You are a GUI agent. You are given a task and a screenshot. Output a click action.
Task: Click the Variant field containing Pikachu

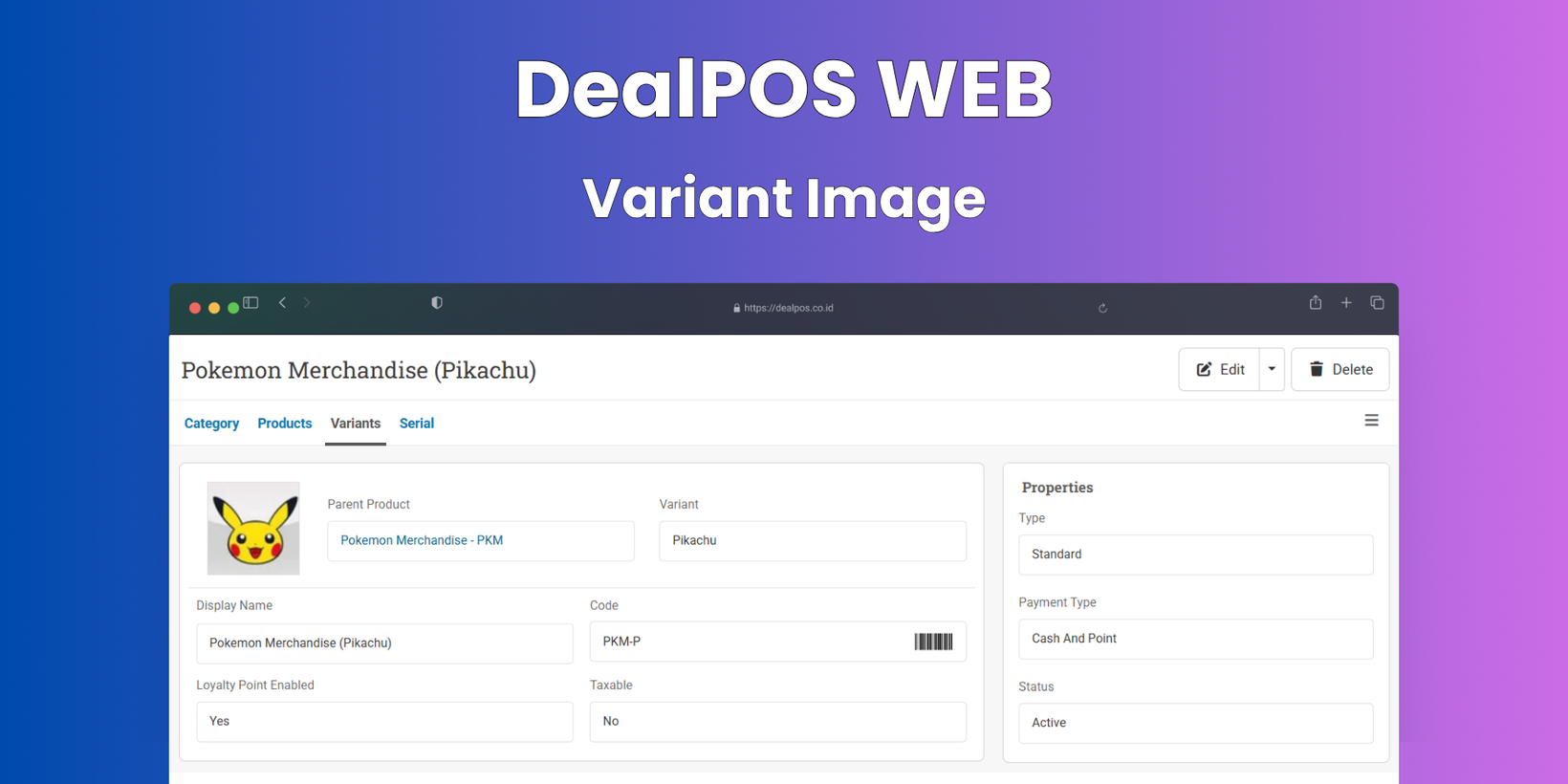pyautogui.click(x=813, y=541)
